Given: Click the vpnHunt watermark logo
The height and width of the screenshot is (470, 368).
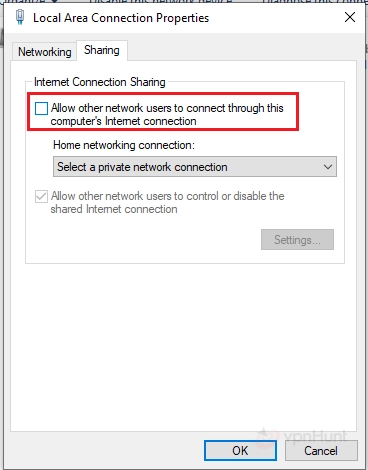Looking at the screenshot, I should [303, 435].
